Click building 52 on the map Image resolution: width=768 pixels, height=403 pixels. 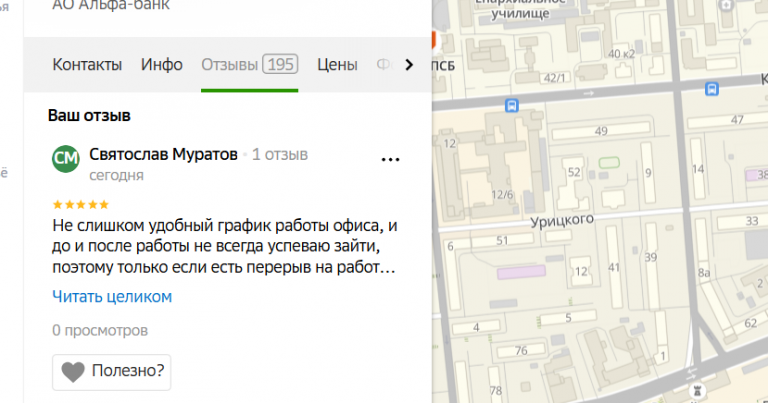(574, 172)
